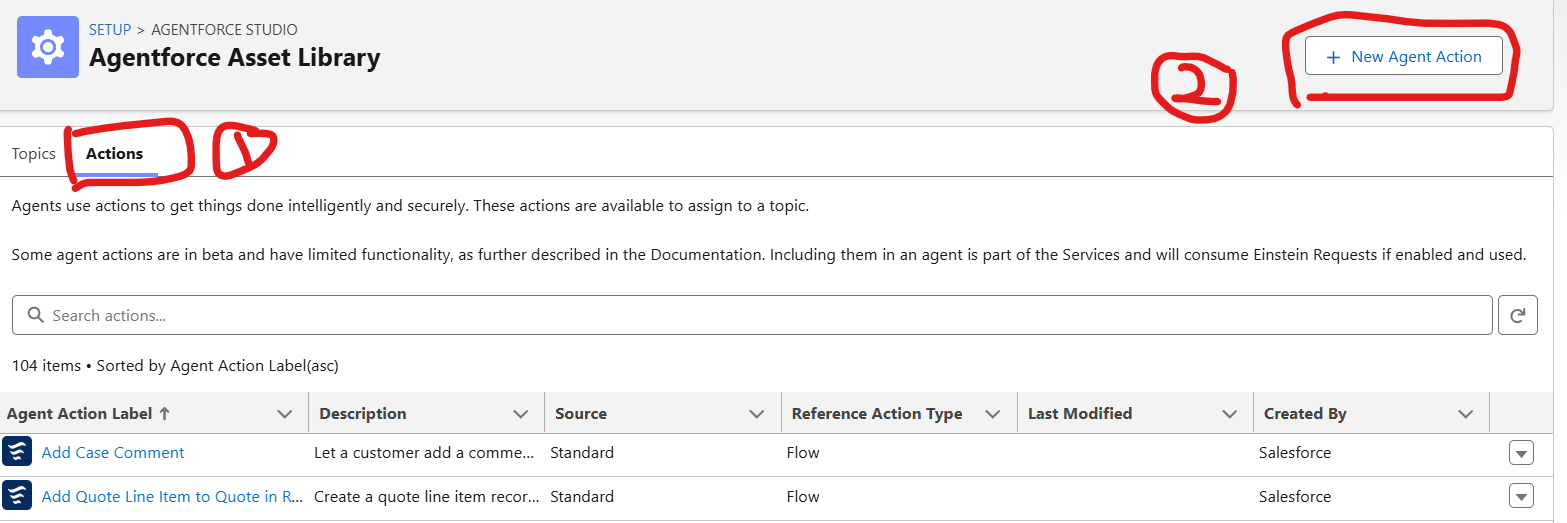Click Standard source in Add Case Comment row
1567x523 pixels.
pos(582,452)
